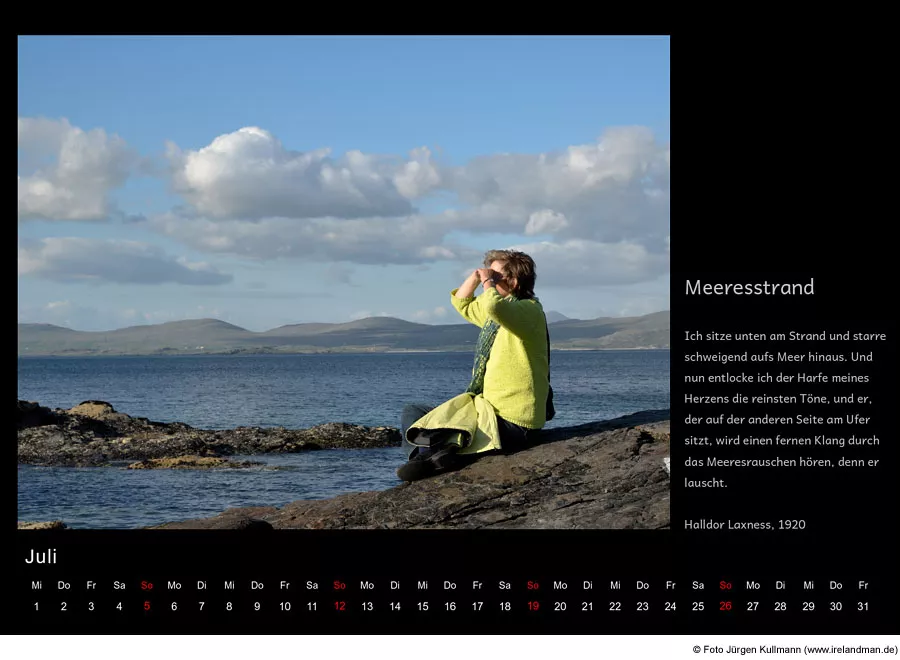
Task: Pick the red Sunday date 12
Action: point(339,606)
